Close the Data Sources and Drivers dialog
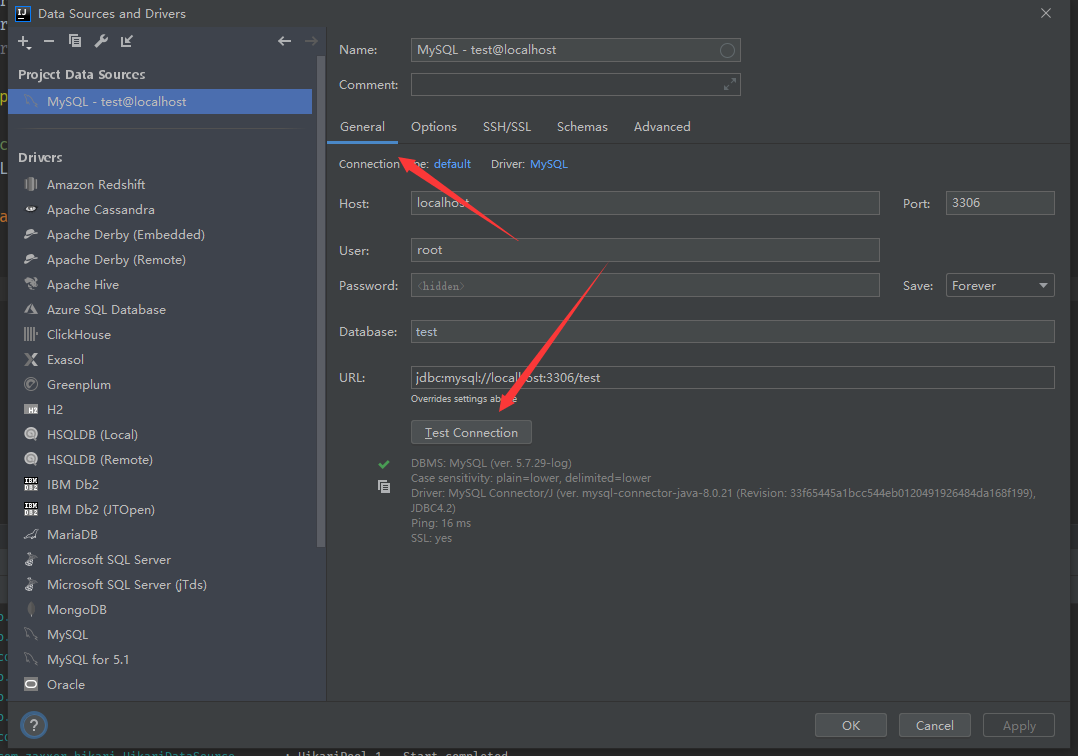The height and width of the screenshot is (756, 1078). [1046, 13]
